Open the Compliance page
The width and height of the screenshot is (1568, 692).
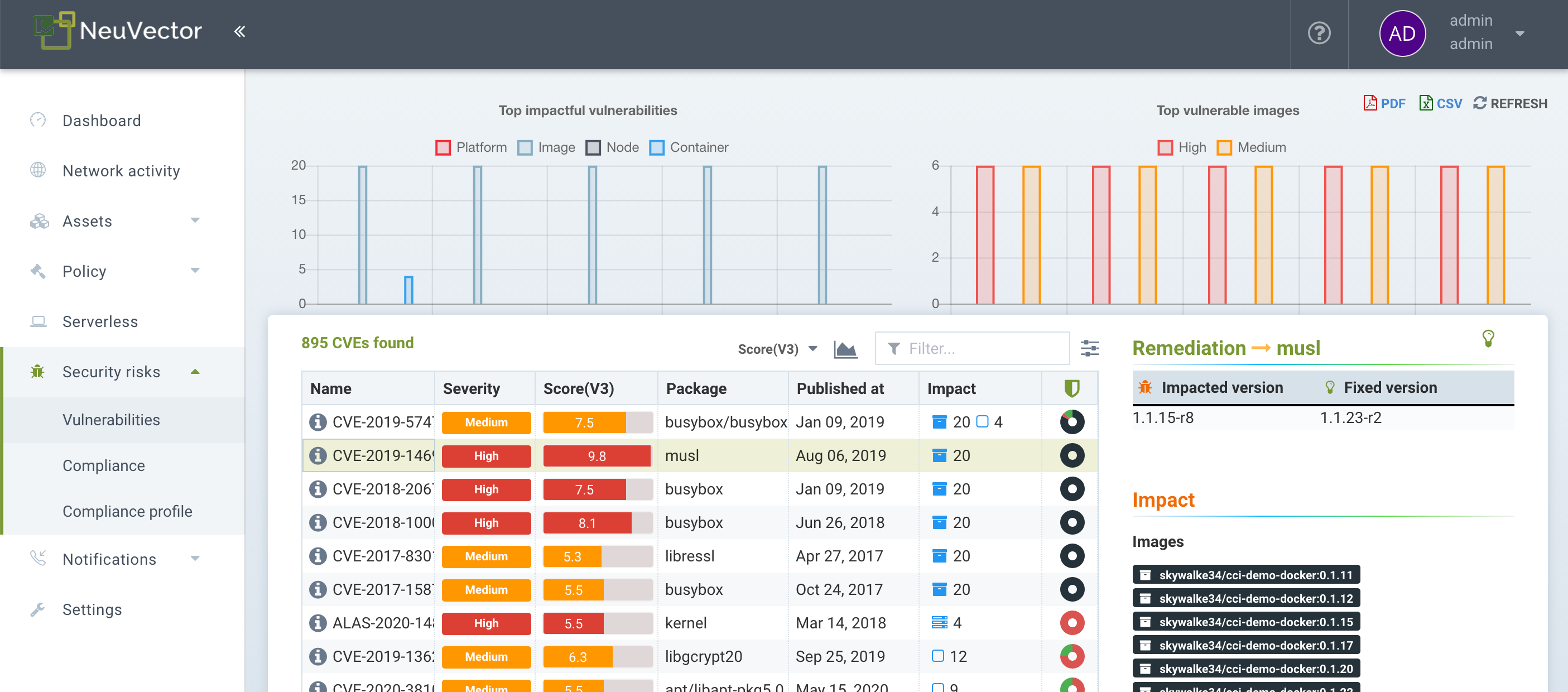[x=103, y=465]
